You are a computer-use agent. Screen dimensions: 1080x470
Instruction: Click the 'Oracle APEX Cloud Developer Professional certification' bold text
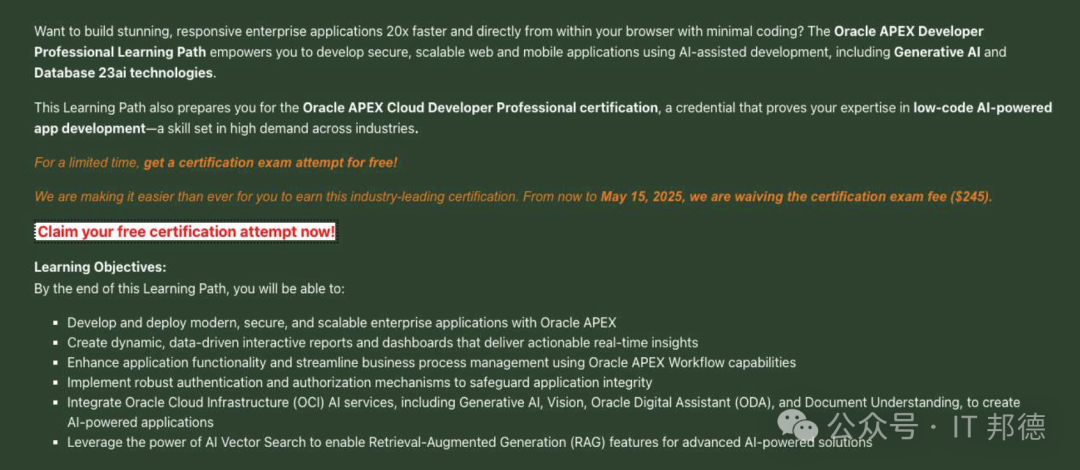point(480,108)
